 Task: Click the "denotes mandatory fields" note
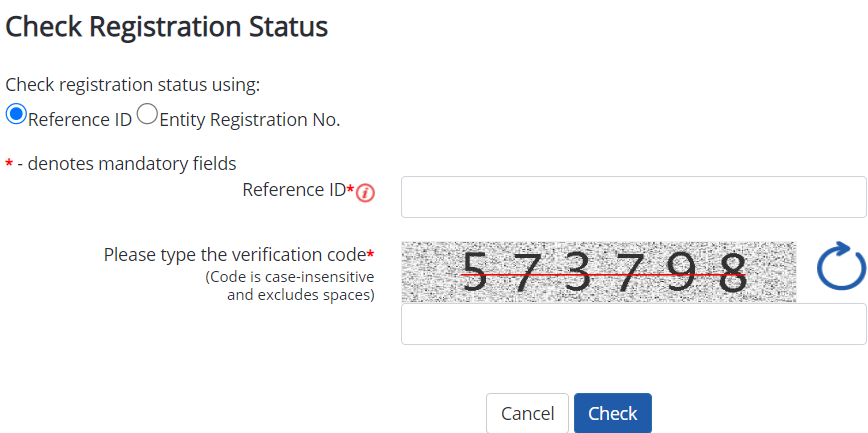132,163
